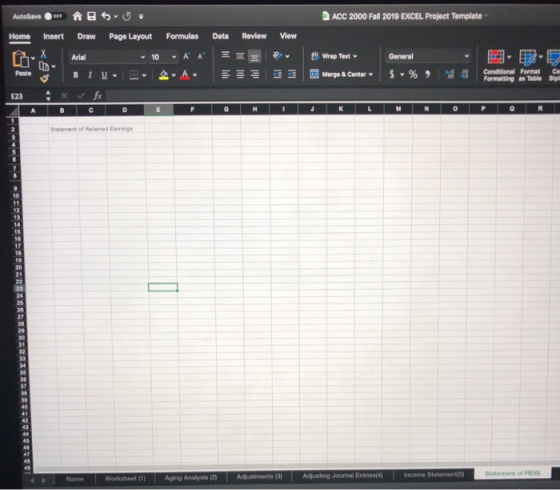Open the Merge & Center dropdown arrow
The image size is (560, 490).
[x=371, y=74]
